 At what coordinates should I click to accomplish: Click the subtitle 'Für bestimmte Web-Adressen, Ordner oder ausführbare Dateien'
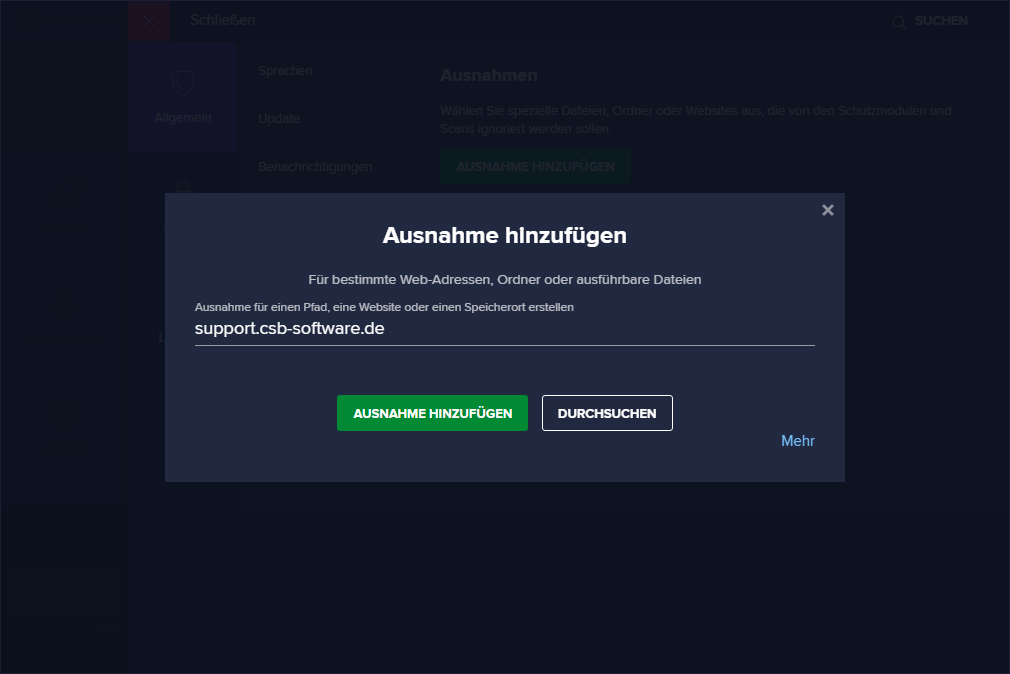coord(504,280)
